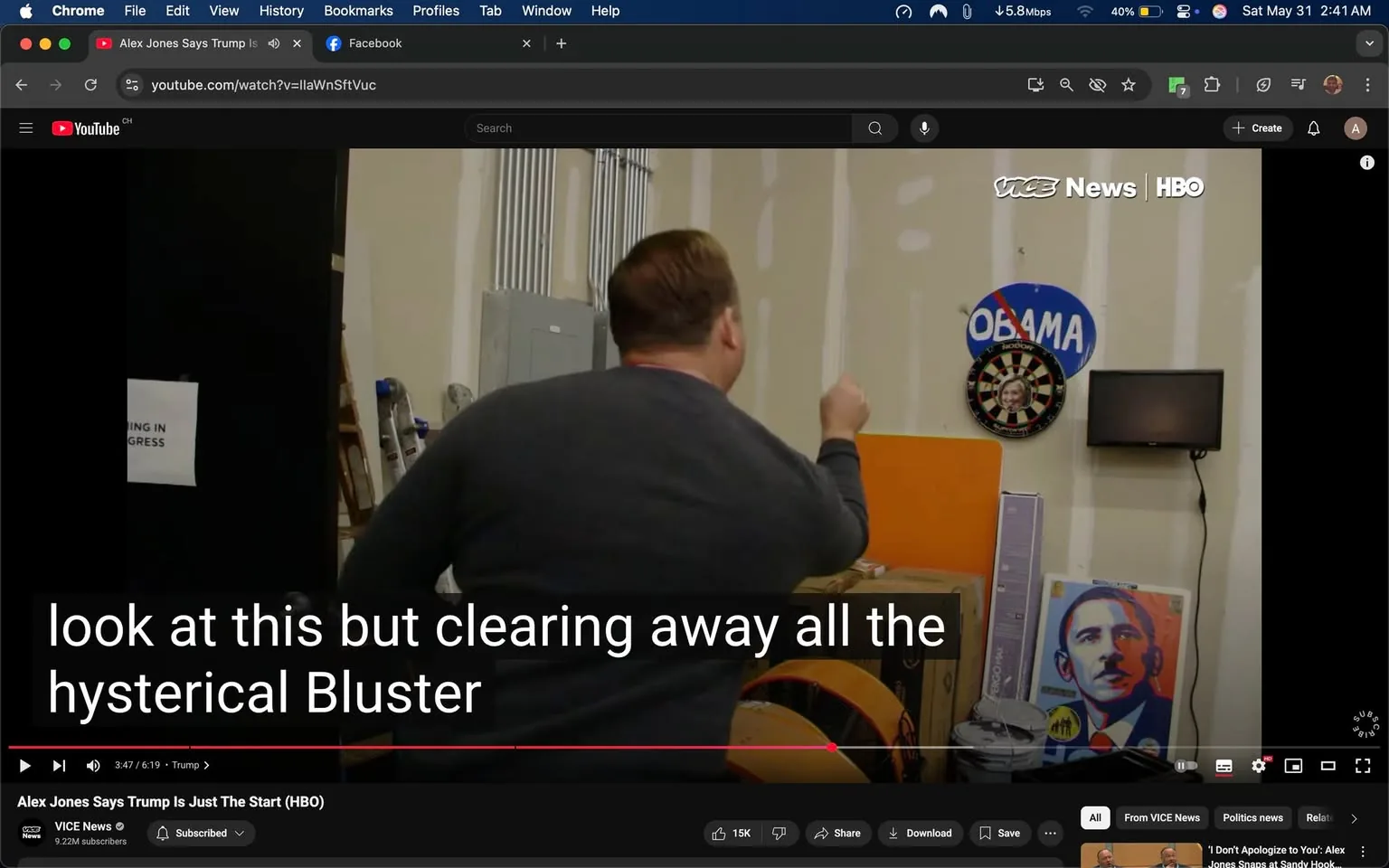Open miniplayer mode
1389x868 pixels.
[1293, 766]
